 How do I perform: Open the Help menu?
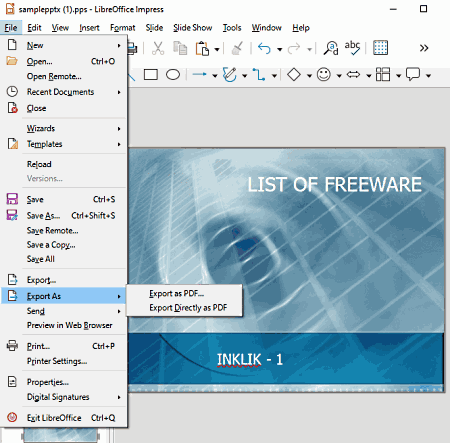pyautogui.click(x=301, y=28)
